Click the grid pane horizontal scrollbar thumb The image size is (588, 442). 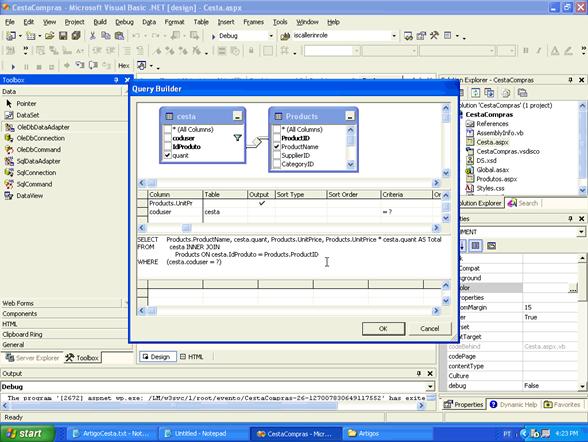[186, 228]
